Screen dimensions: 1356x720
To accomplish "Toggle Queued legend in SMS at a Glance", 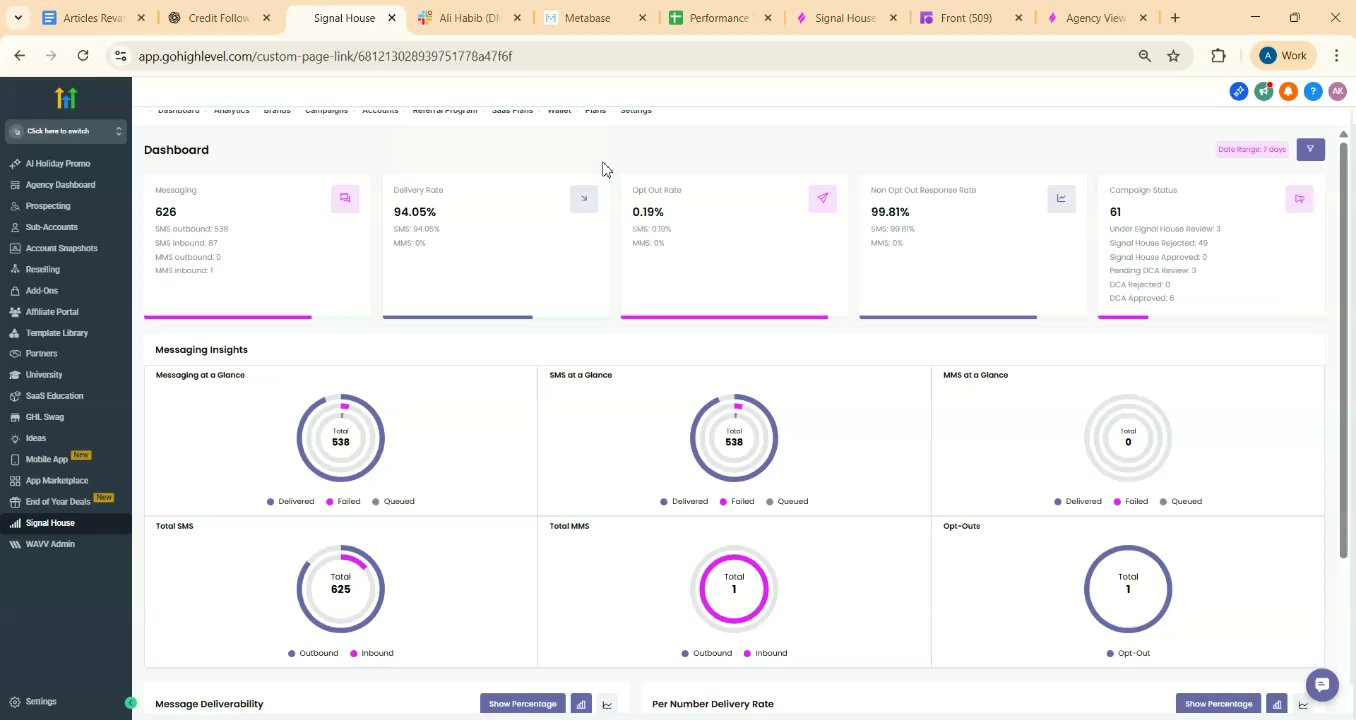I will pyautogui.click(x=787, y=501).
